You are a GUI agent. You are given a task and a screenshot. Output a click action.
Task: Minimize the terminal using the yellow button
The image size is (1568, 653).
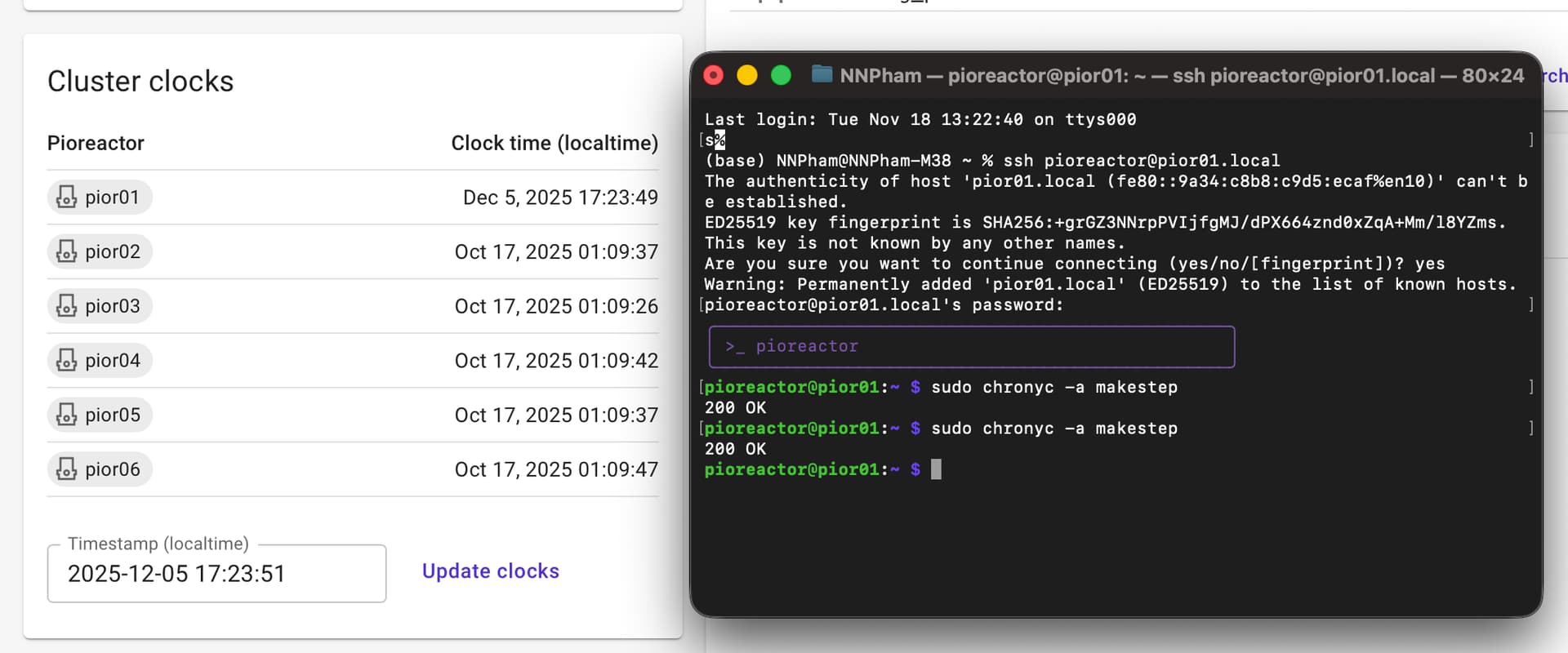(x=747, y=75)
